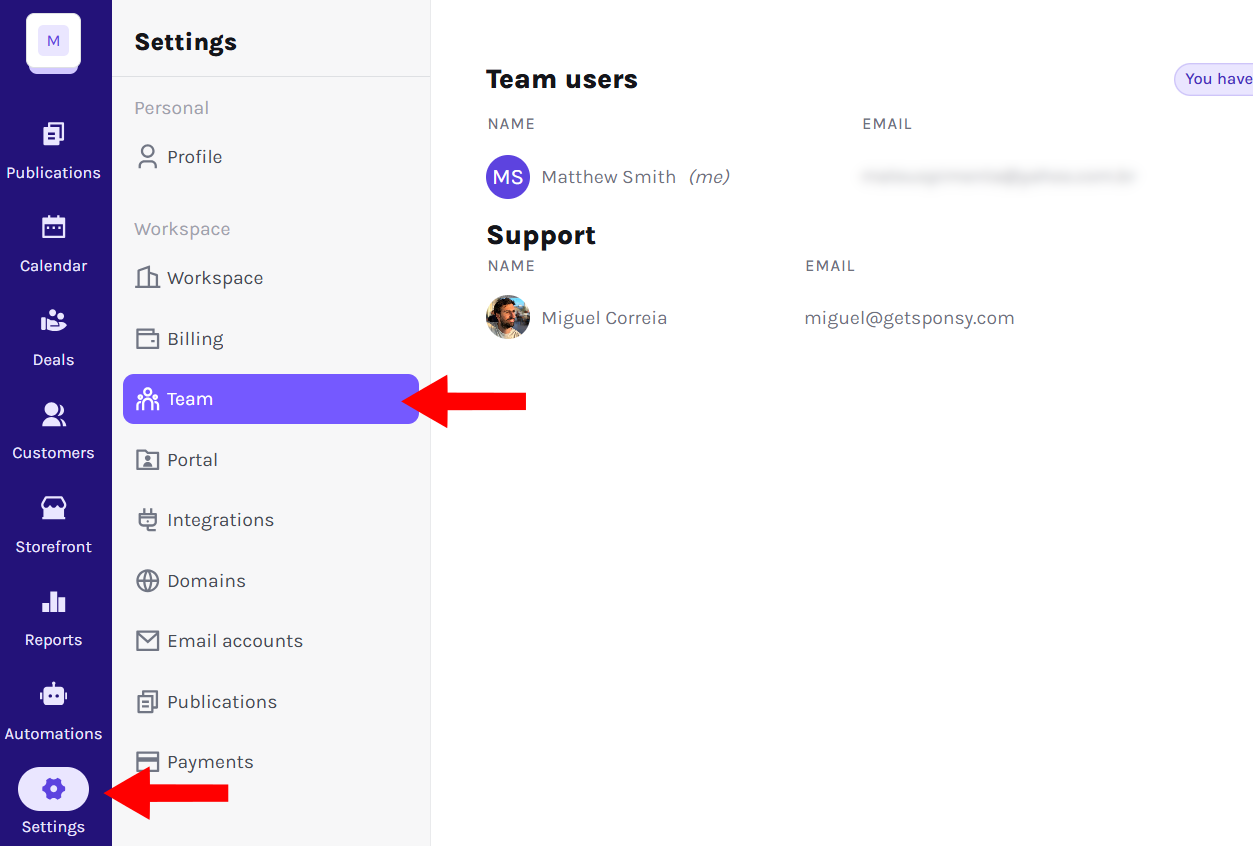Click the Calendar label in navigation

pos(53,266)
